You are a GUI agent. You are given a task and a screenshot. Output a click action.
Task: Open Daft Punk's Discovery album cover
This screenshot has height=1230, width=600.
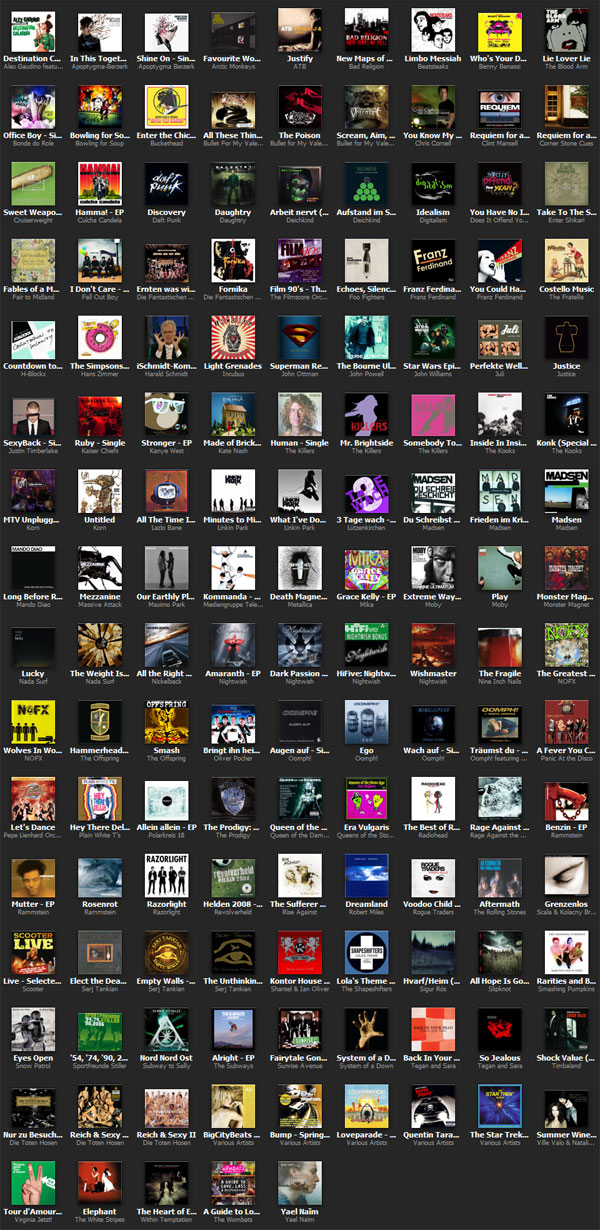coord(166,183)
